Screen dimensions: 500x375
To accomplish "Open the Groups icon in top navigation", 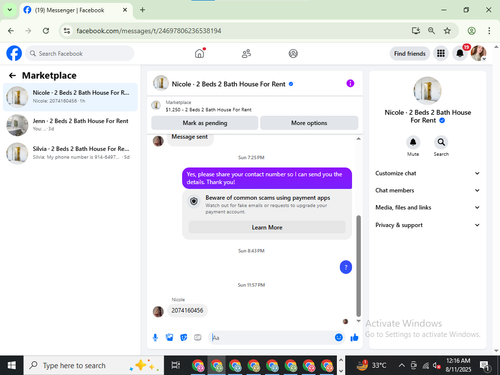I will point(293,53).
